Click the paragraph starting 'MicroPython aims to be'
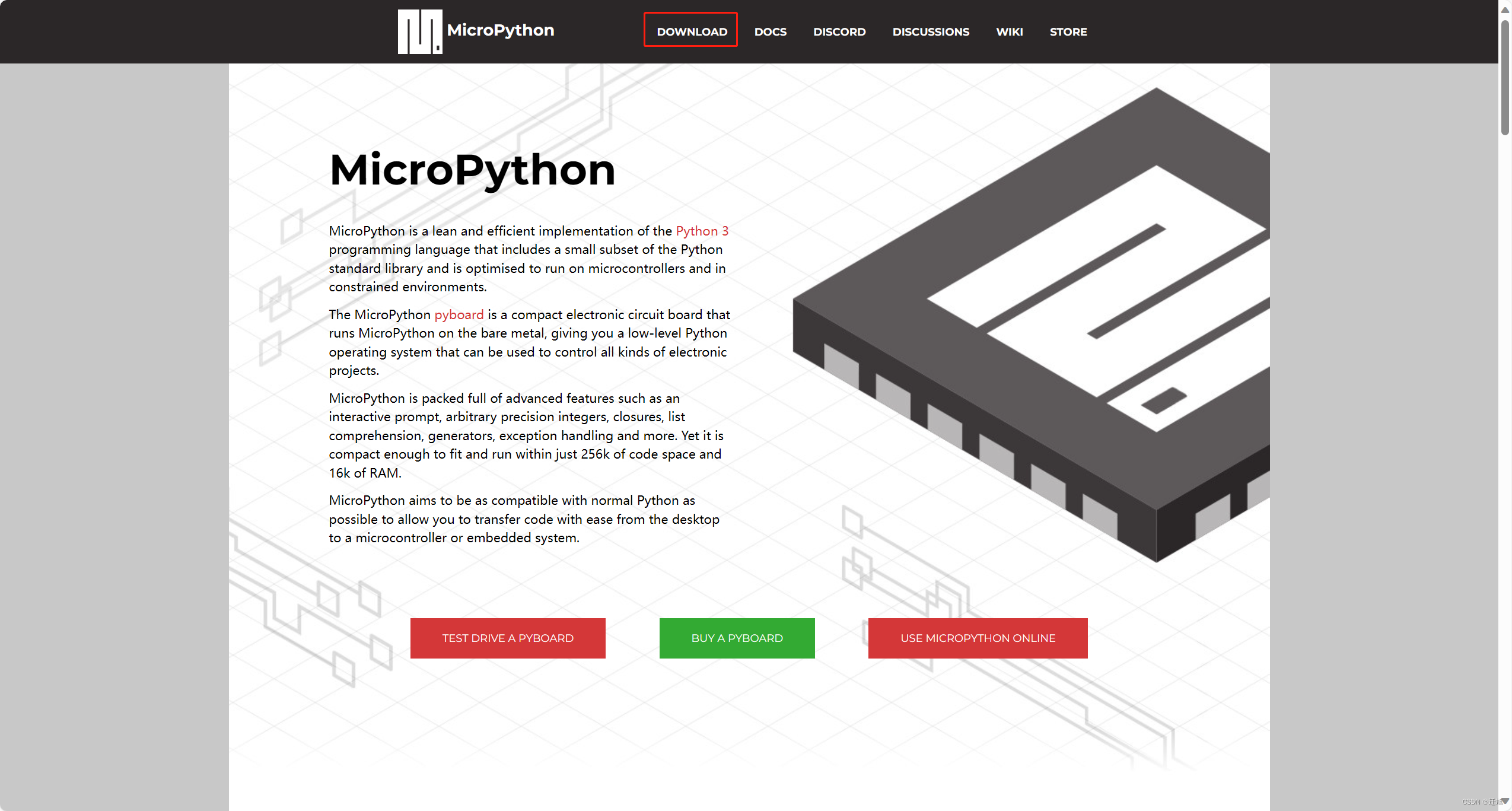1512x811 pixels. click(524, 519)
